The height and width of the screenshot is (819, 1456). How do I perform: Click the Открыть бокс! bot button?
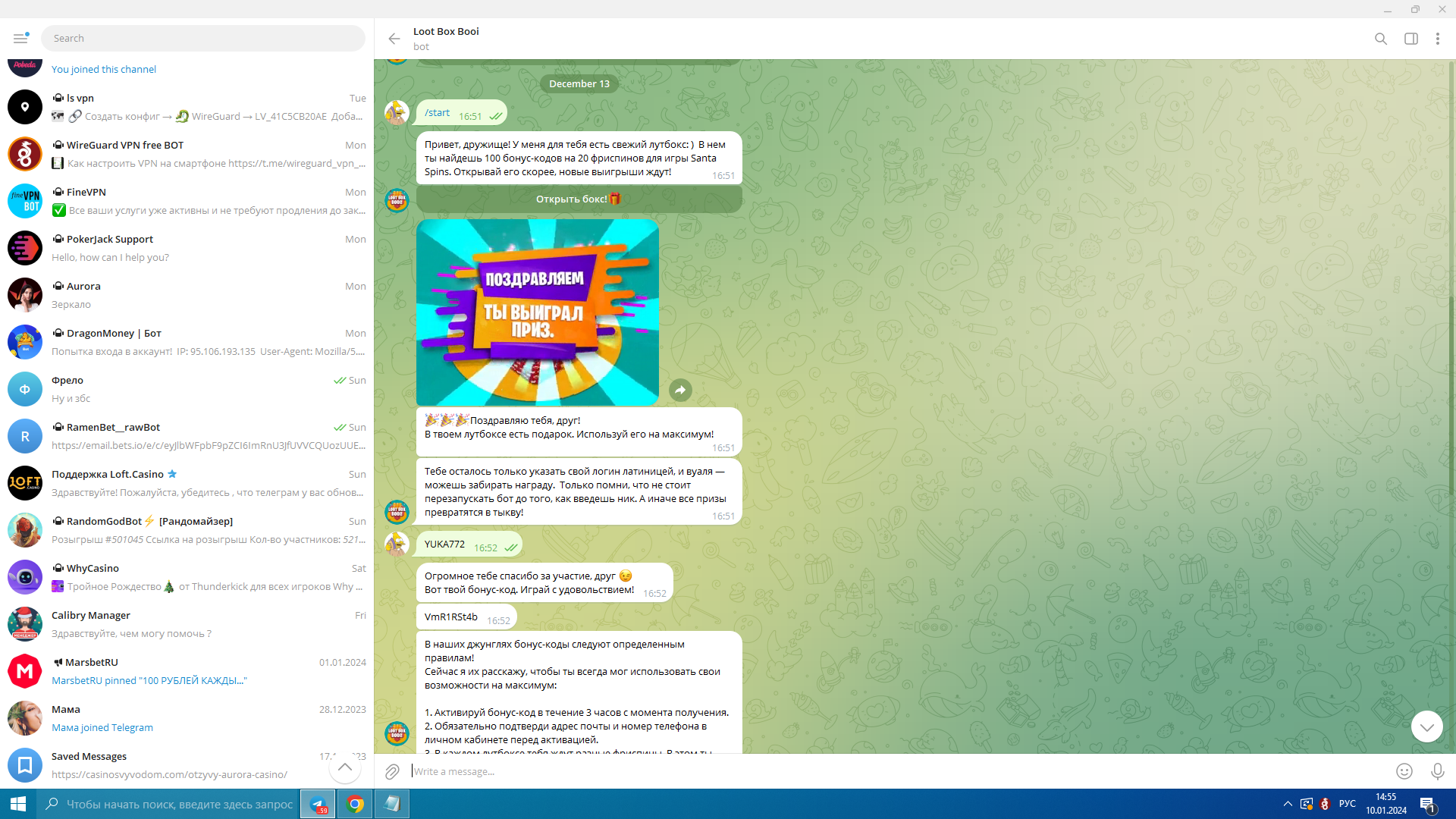click(x=579, y=199)
